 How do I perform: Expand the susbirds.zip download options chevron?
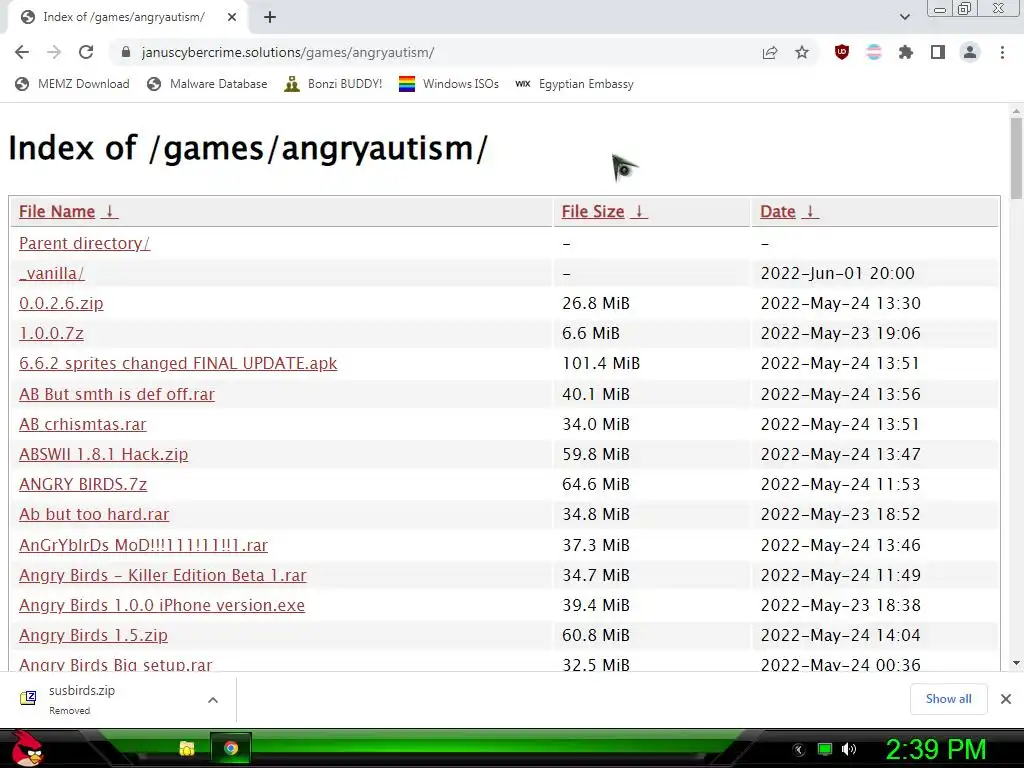click(213, 699)
